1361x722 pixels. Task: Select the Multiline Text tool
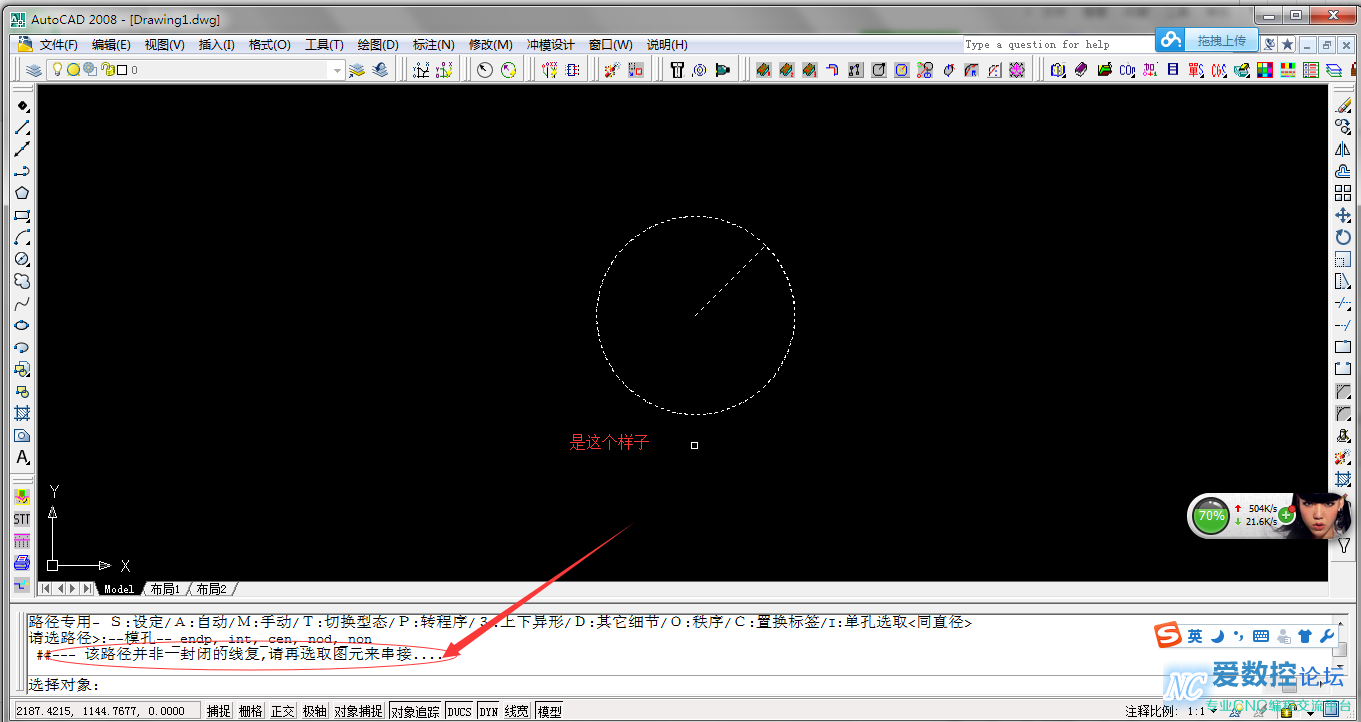pos(22,457)
